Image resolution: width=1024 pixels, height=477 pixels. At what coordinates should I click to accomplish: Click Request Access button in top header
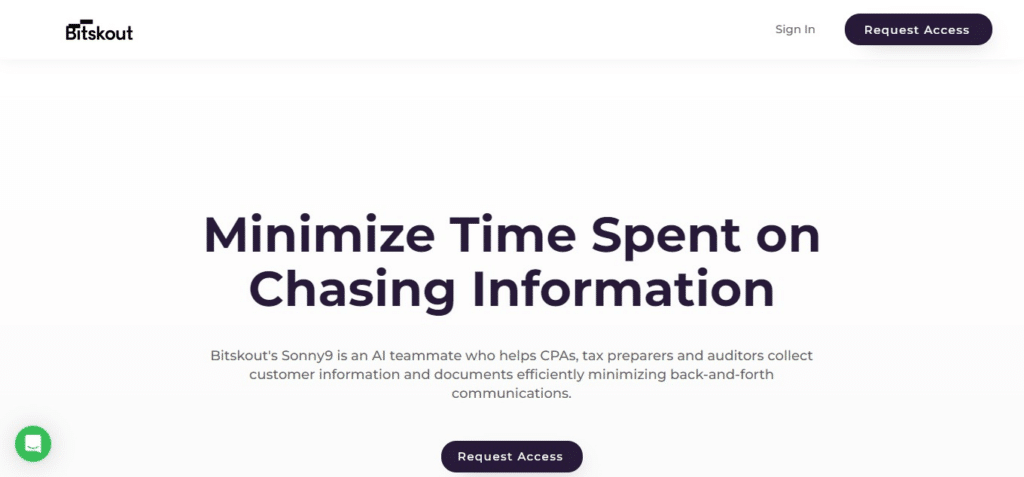coord(918,29)
